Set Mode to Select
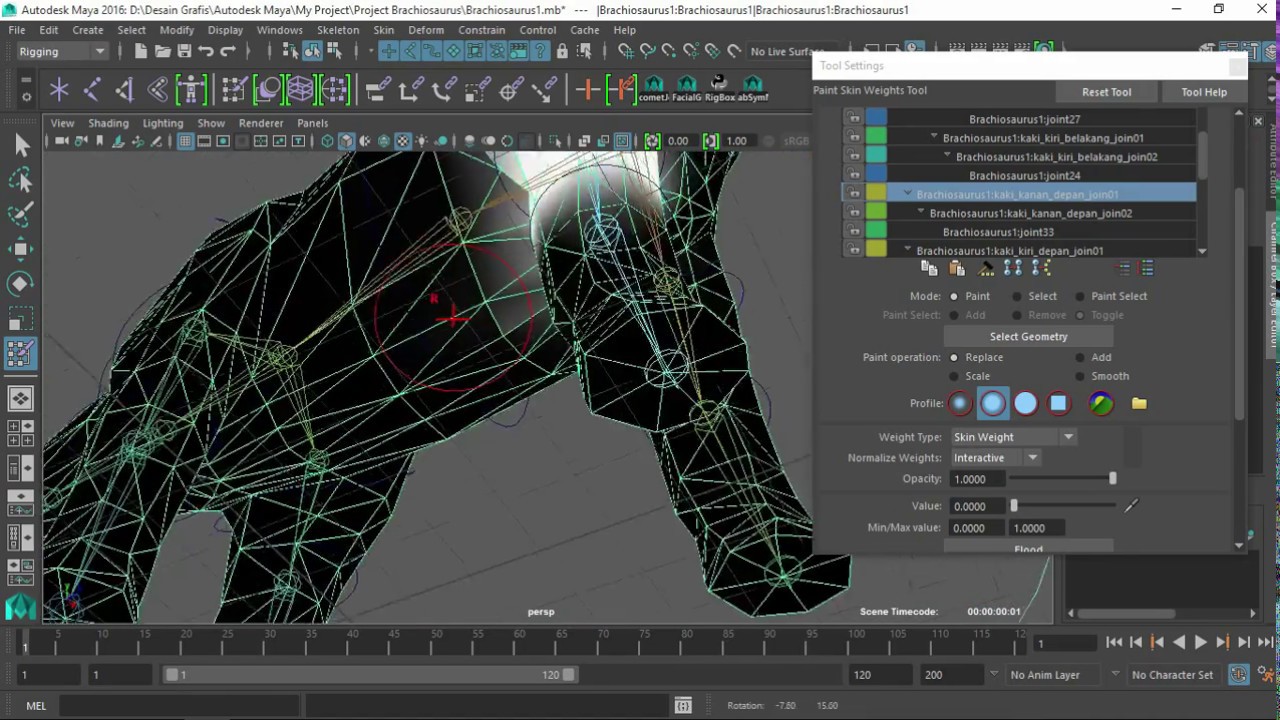Image resolution: width=1280 pixels, height=720 pixels. coord(1017,296)
